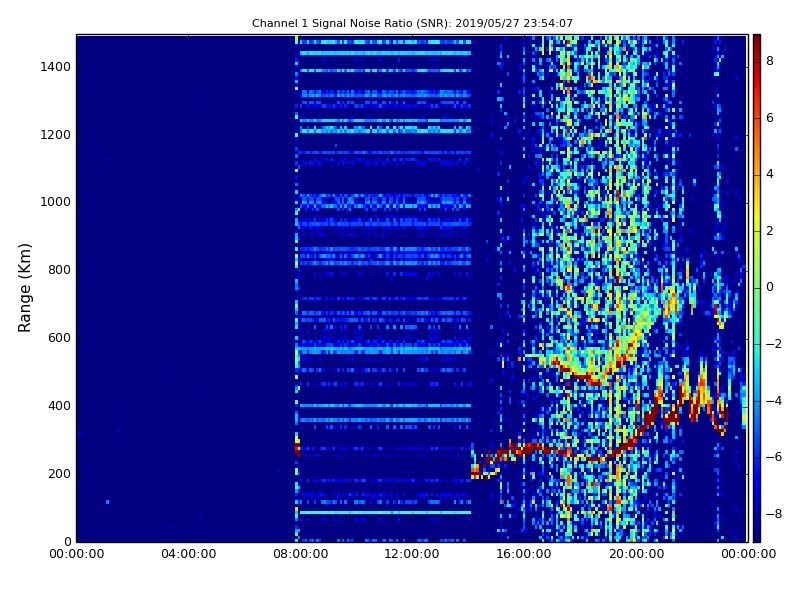Click the 1000 y-axis tick label
Screen dimensions: 800x600
(x=56, y=202)
